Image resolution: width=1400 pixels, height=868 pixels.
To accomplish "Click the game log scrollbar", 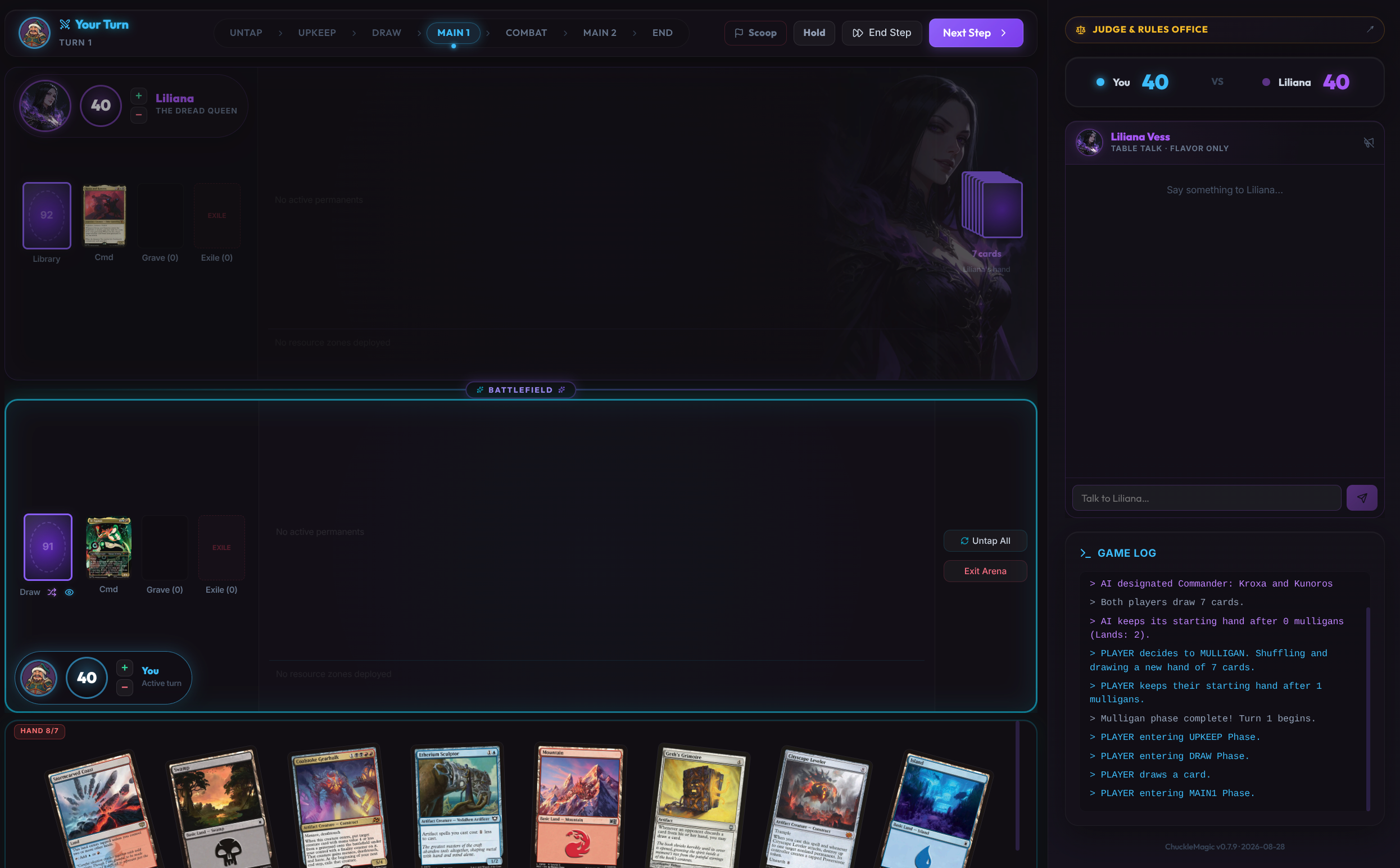I will coord(1369,708).
